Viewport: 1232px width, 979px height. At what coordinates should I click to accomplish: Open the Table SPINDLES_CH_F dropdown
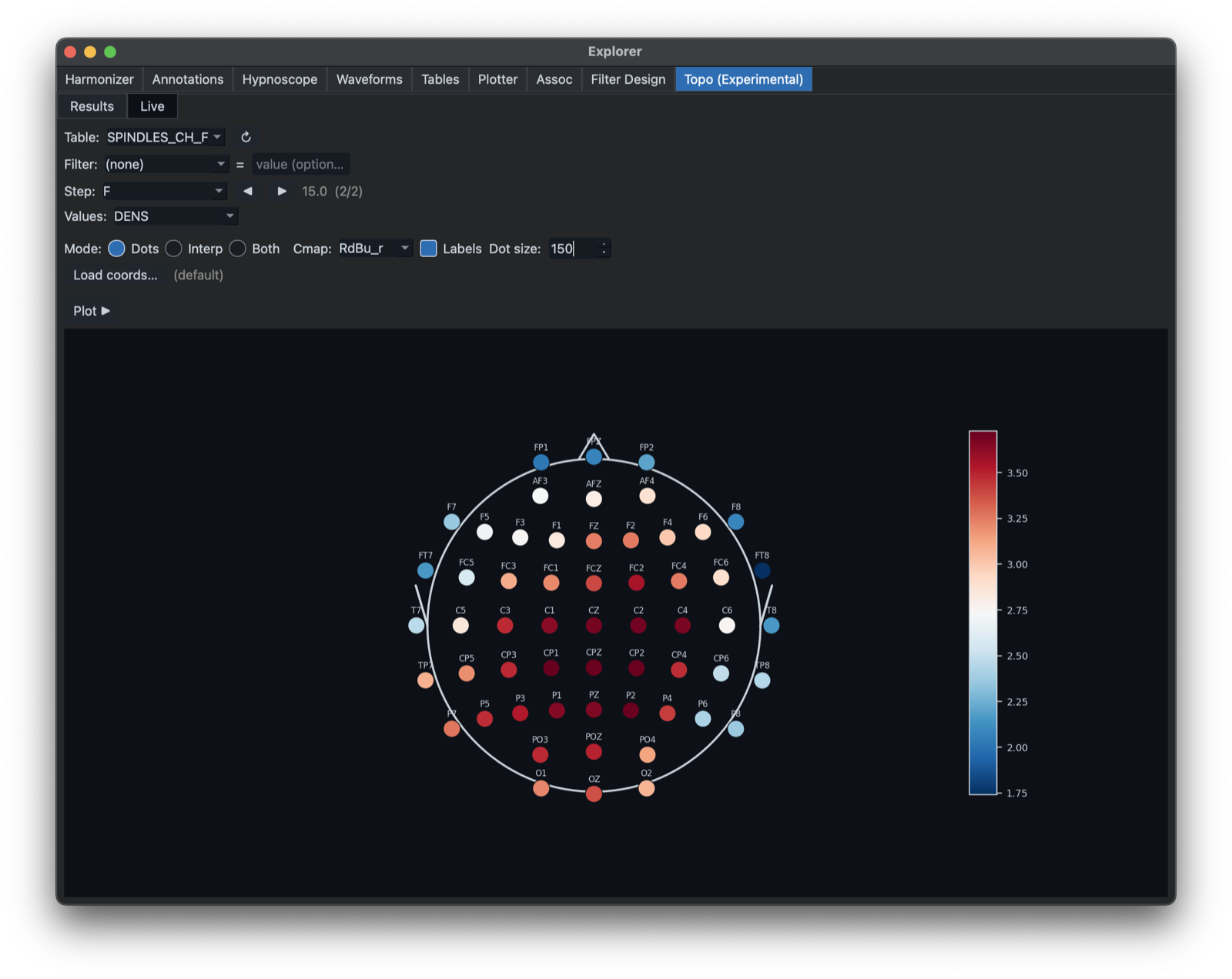165,137
